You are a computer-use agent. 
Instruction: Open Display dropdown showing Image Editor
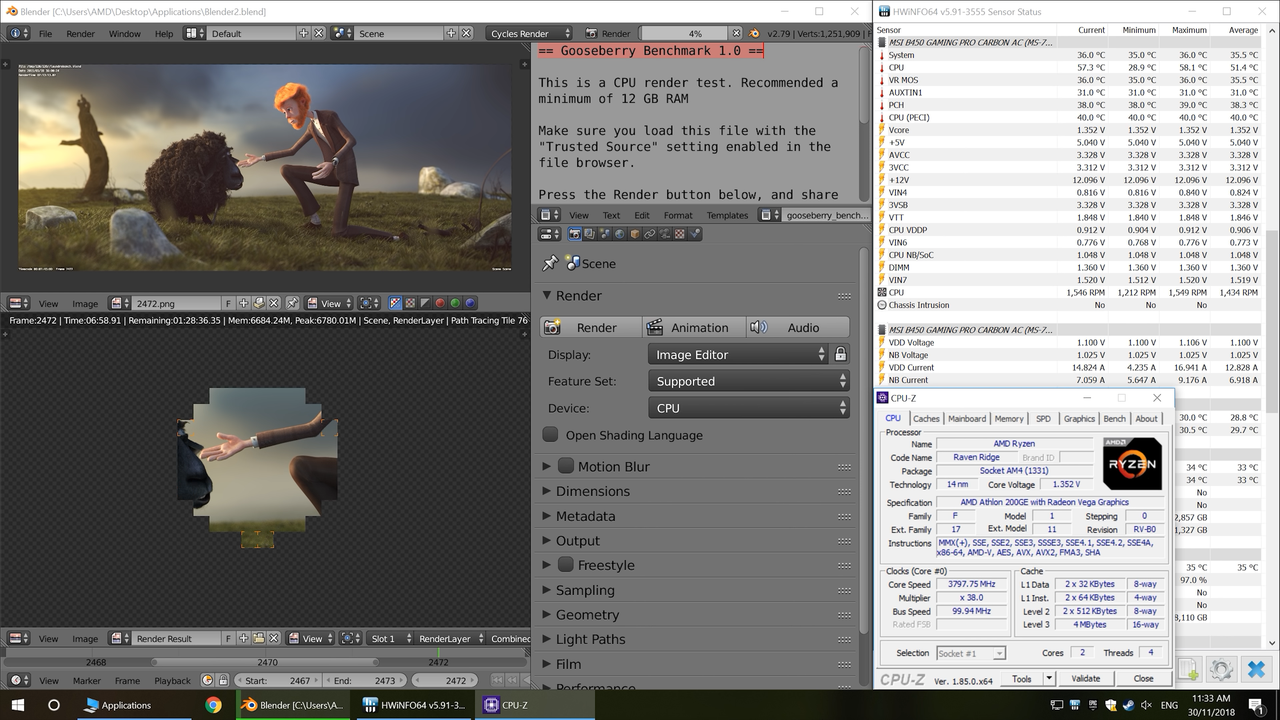(x=738, y=354)
